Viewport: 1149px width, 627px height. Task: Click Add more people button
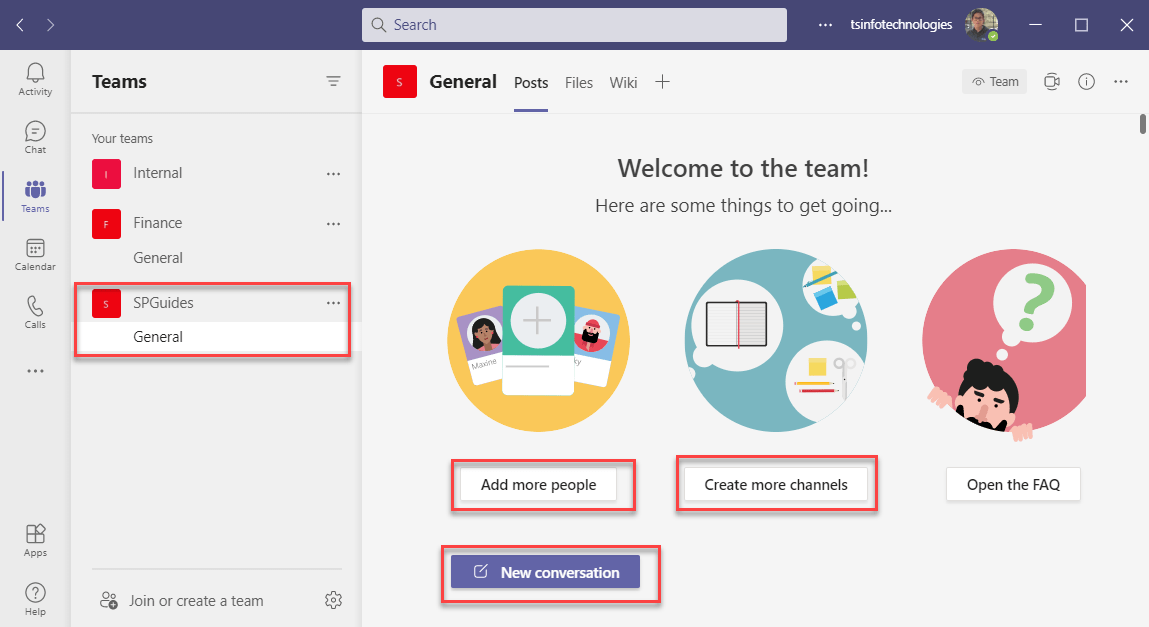[539, 484]
